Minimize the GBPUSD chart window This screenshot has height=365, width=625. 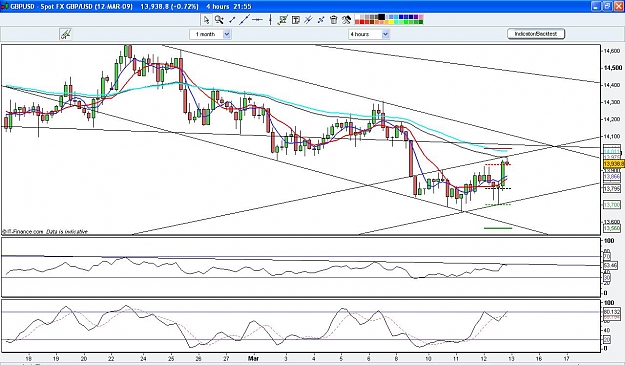point(596,6)
